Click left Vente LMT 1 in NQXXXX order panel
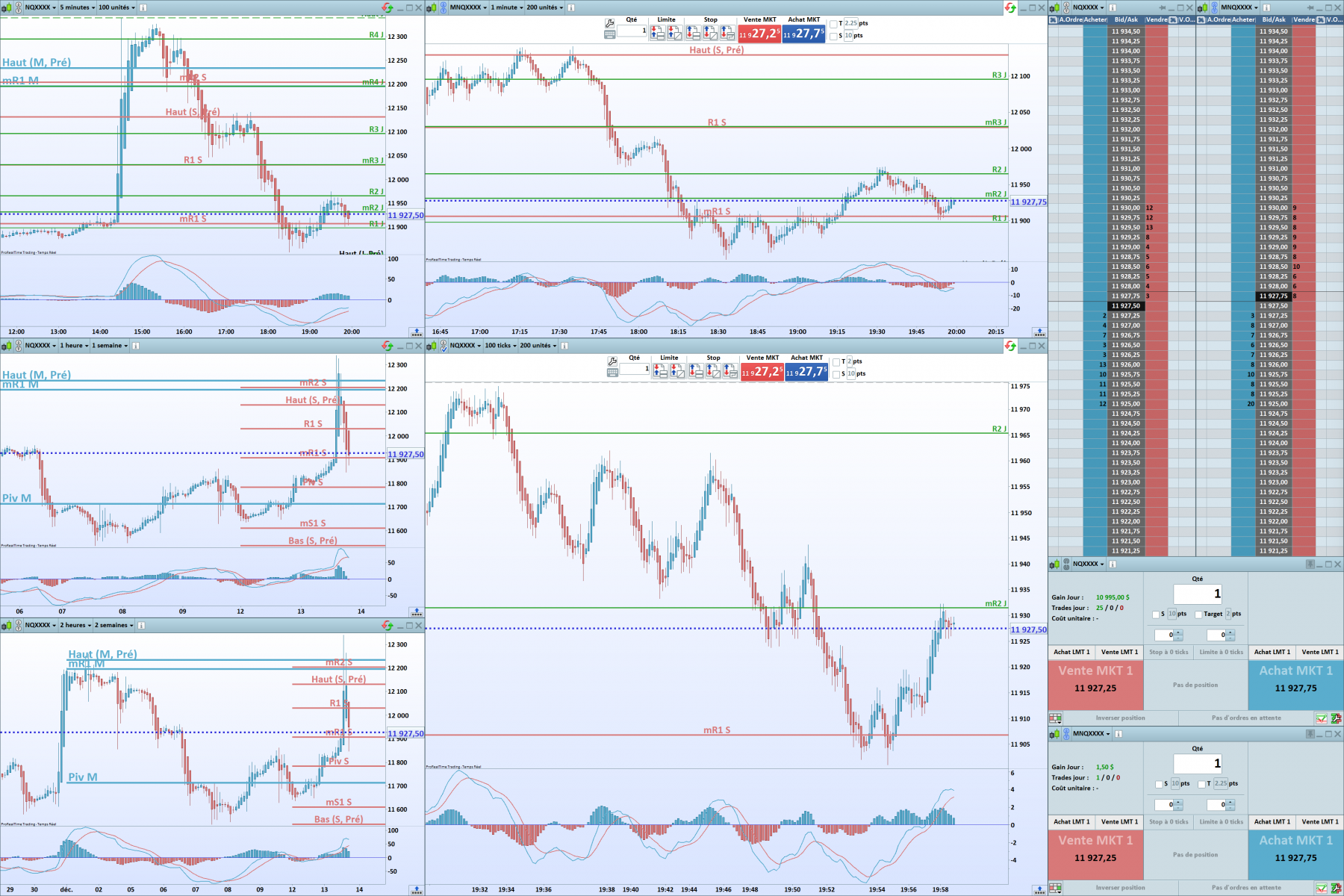Screen dimensions: 1344x896 (1119, 653)
